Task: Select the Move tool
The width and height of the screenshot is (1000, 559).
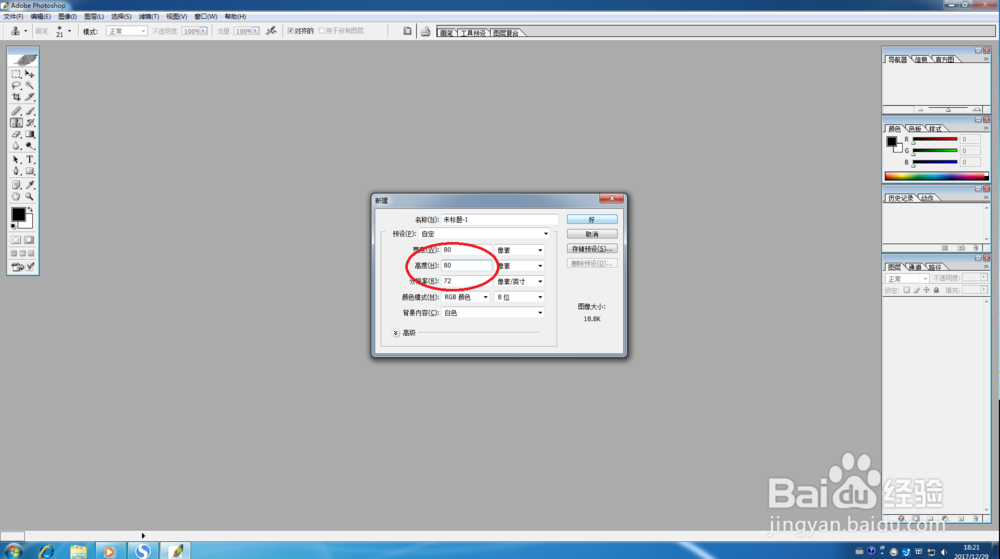Action: click(29, 74)
